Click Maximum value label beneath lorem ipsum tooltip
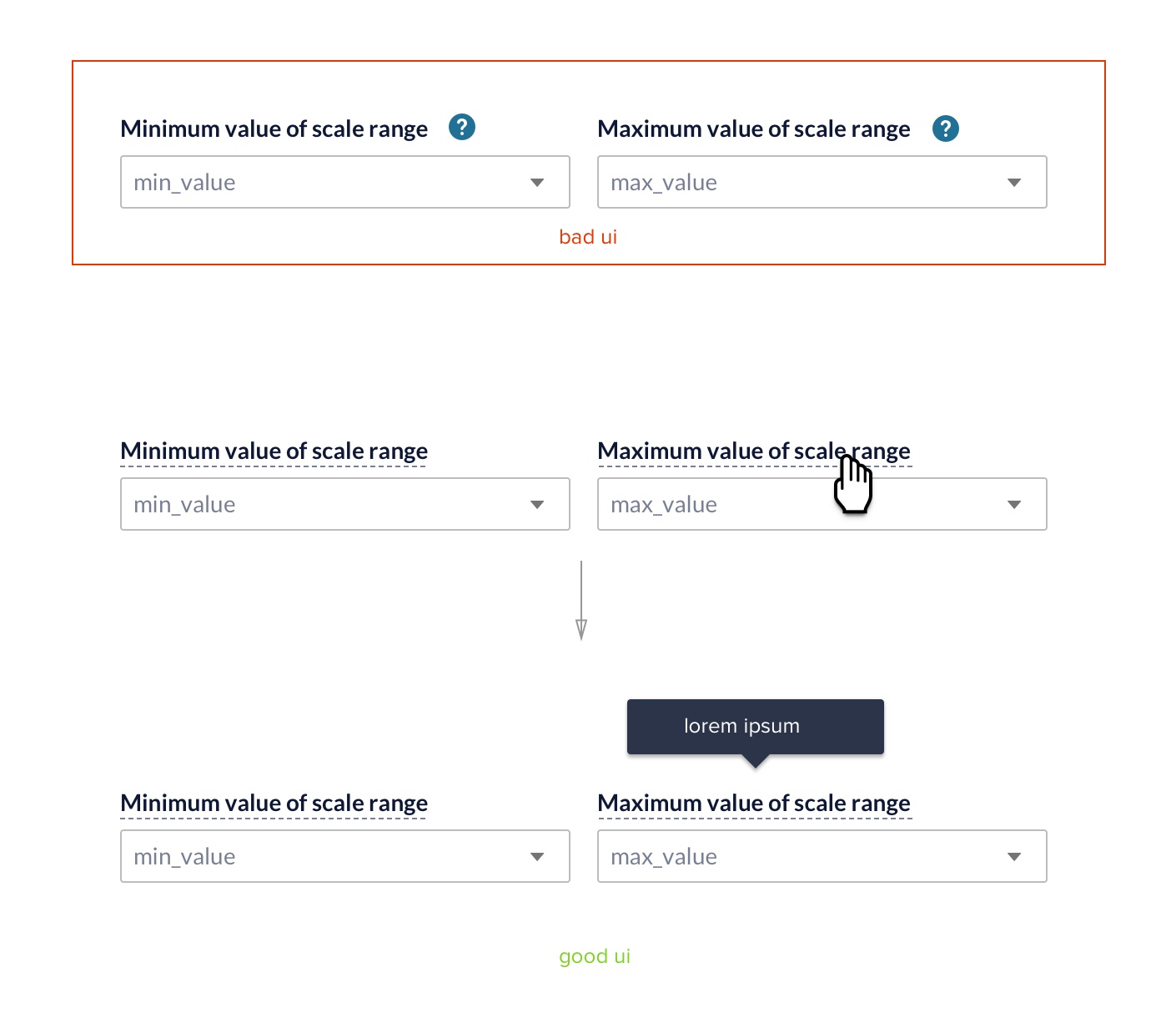The height and width of the screenshot is (1028, 1176). coord(754,804)
